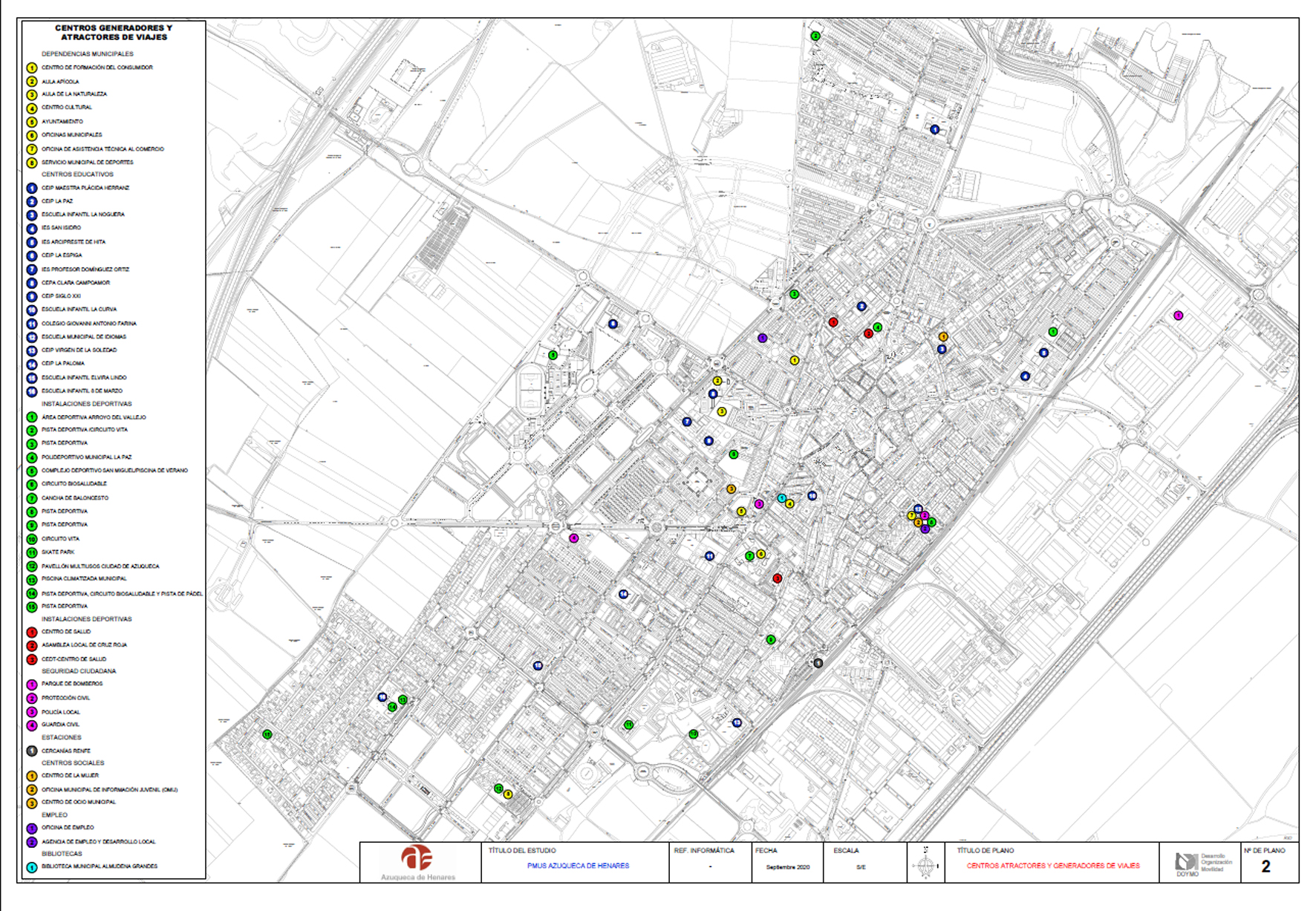The height and width of the screenshot is (911, 1316).
Task: Click the gray train station marker on map
Action: [x=818, y=663]
